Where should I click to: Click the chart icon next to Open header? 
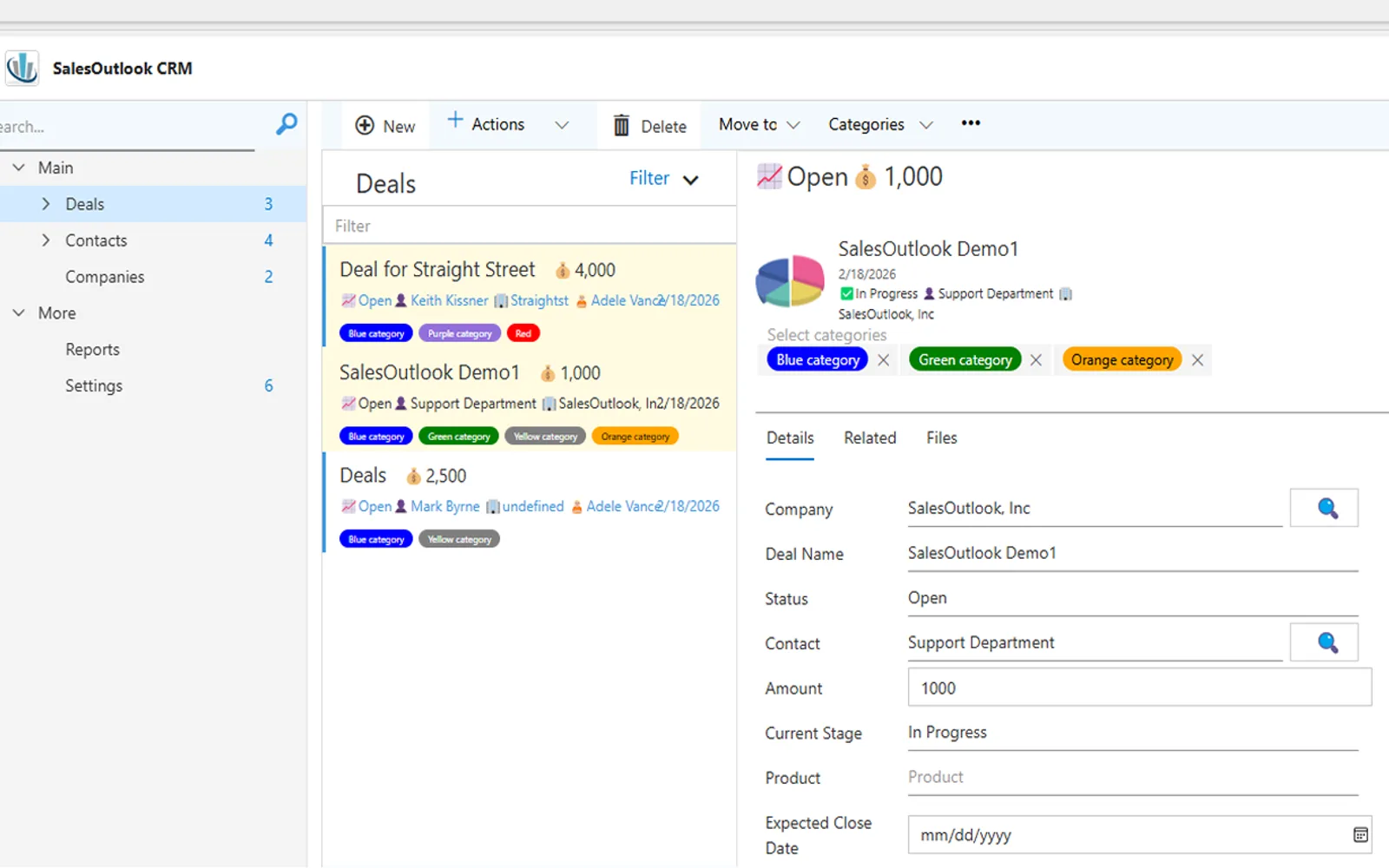click(769, 176)
